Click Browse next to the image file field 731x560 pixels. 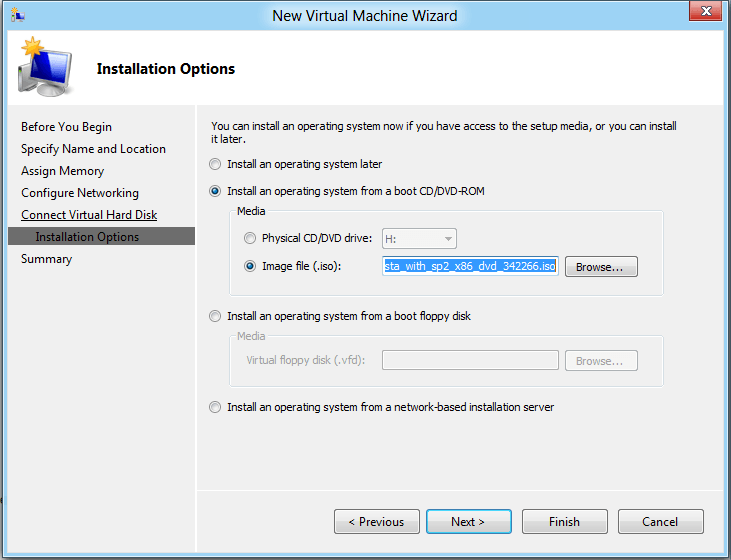(x=600, y=267)
